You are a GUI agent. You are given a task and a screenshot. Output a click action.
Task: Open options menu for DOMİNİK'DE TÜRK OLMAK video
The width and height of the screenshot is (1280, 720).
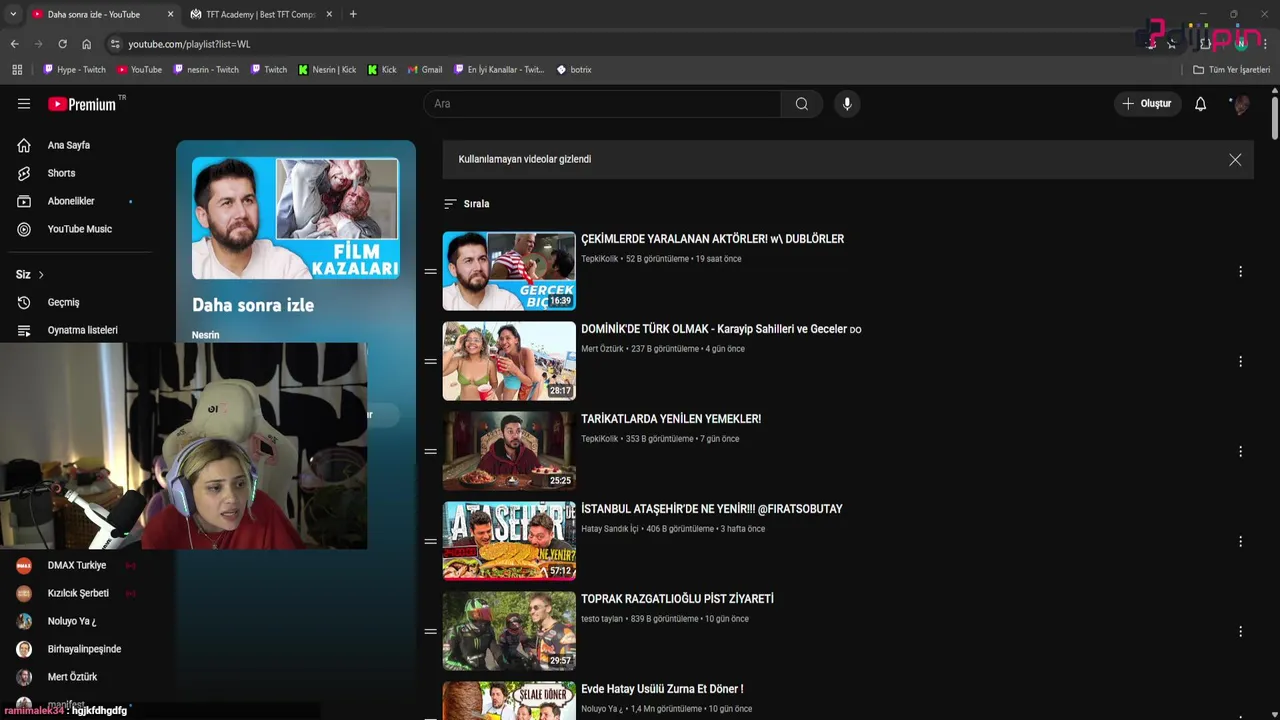[1240, 362]
